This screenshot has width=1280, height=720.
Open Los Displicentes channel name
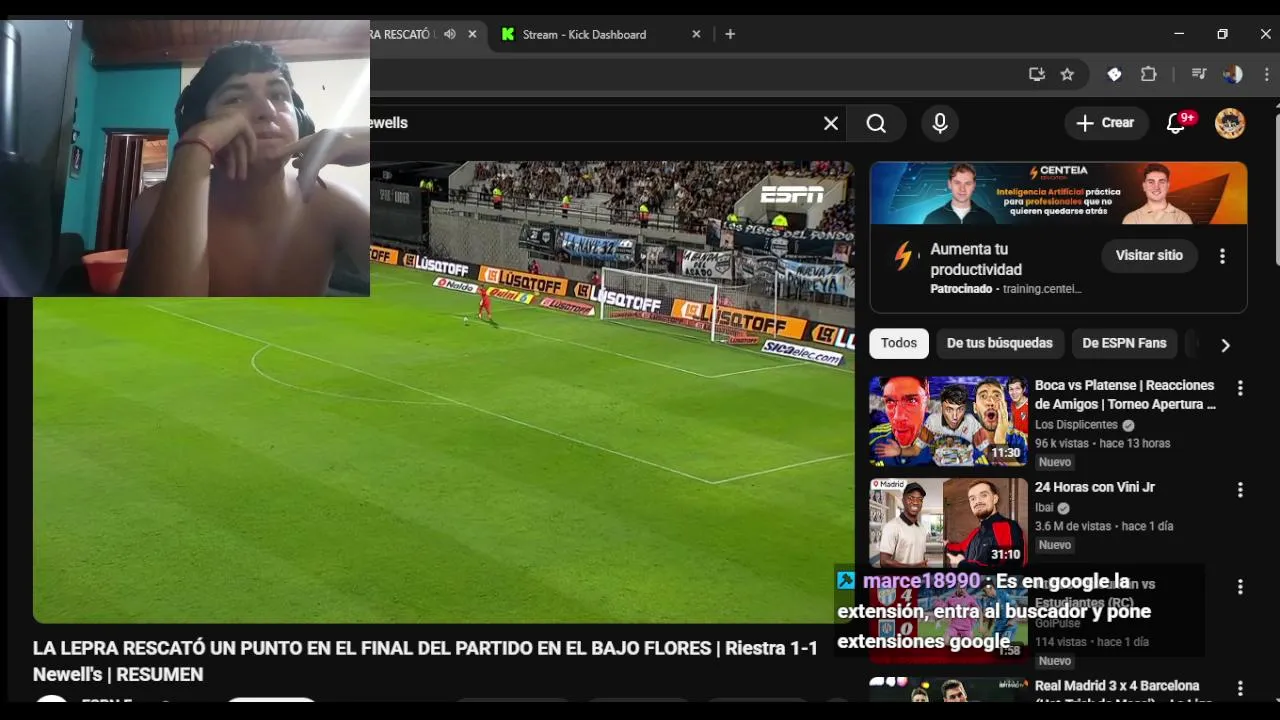[x=1076, y=425]
